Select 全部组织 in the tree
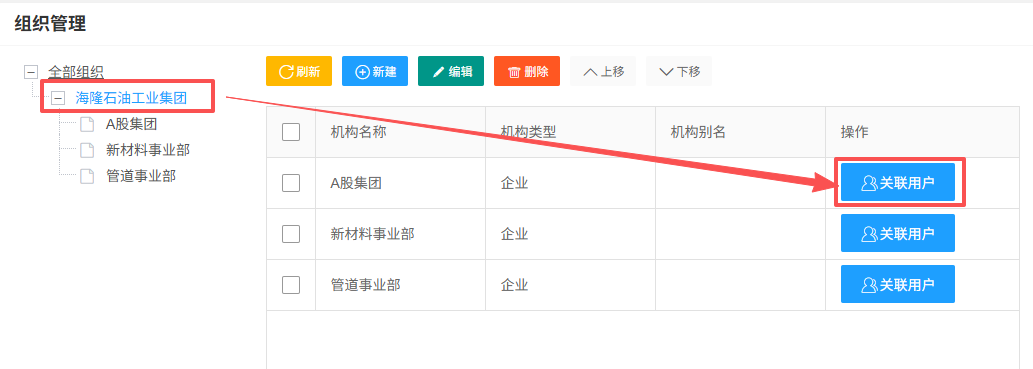 tap(76, 71)
